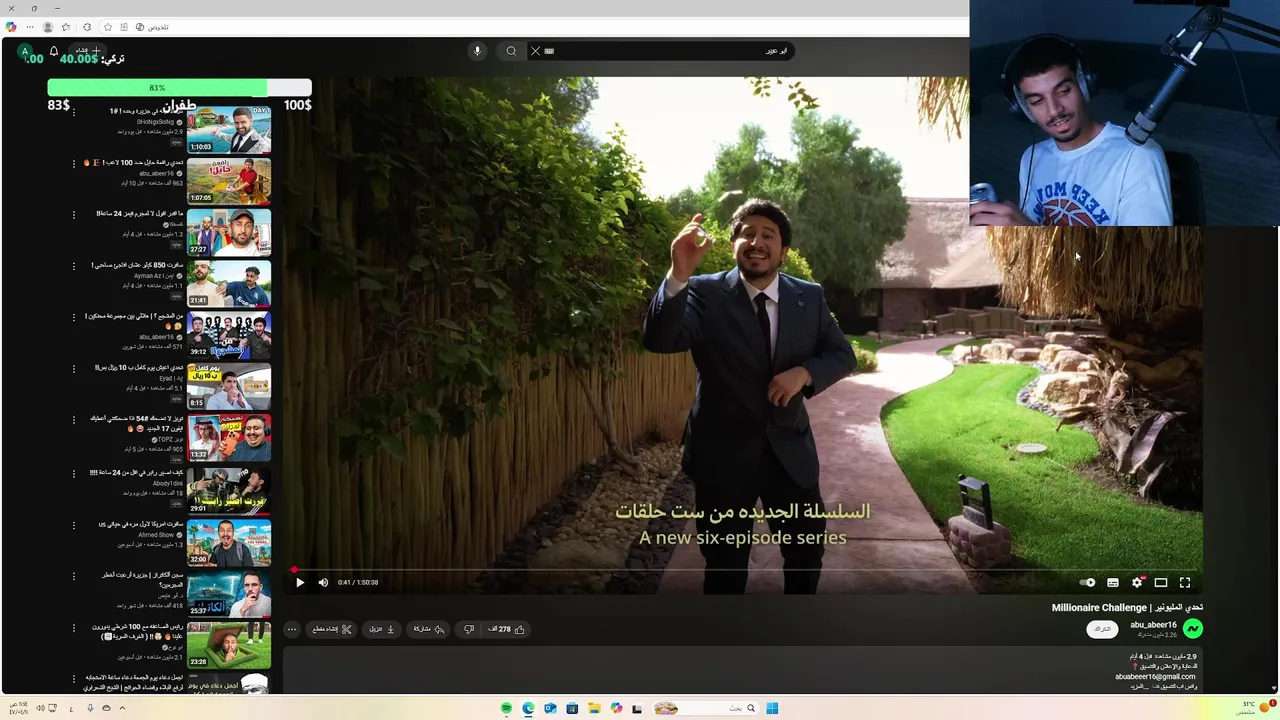Open the account avatar menu
This screenshot has width=1280, height=720.
25,51
